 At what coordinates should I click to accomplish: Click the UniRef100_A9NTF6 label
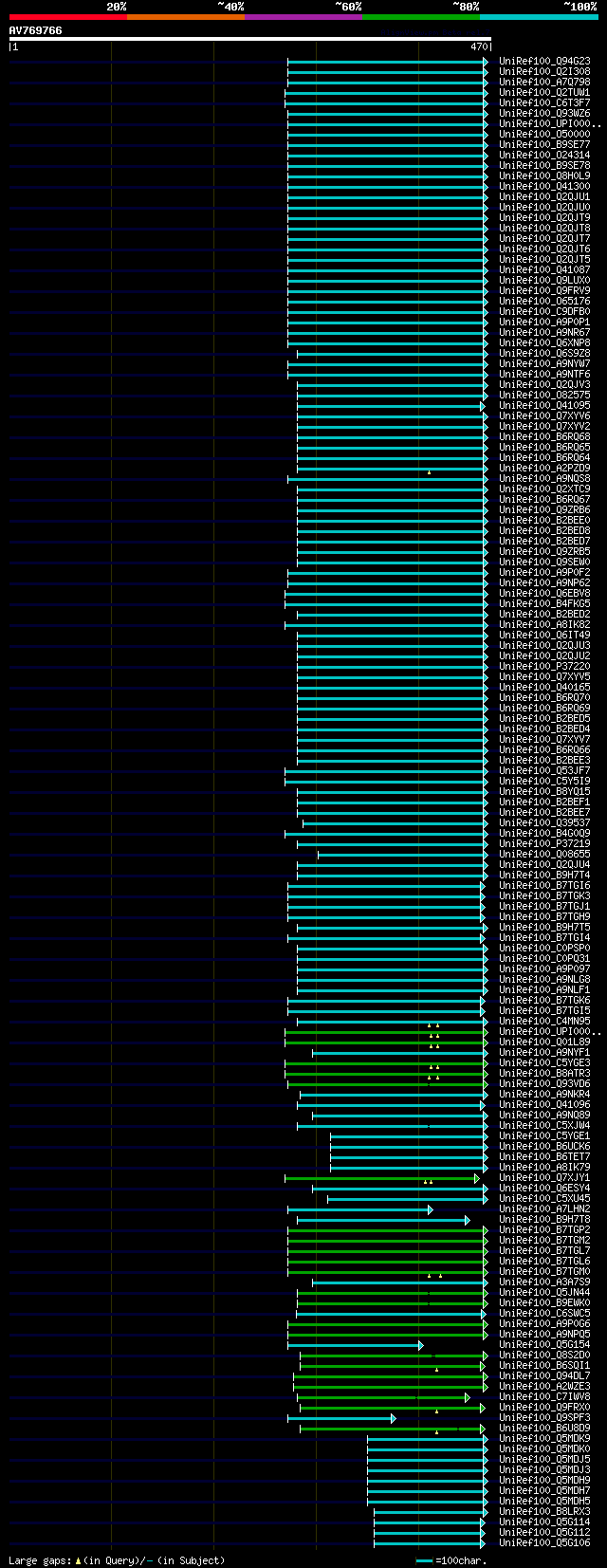(x=544, y=375)
